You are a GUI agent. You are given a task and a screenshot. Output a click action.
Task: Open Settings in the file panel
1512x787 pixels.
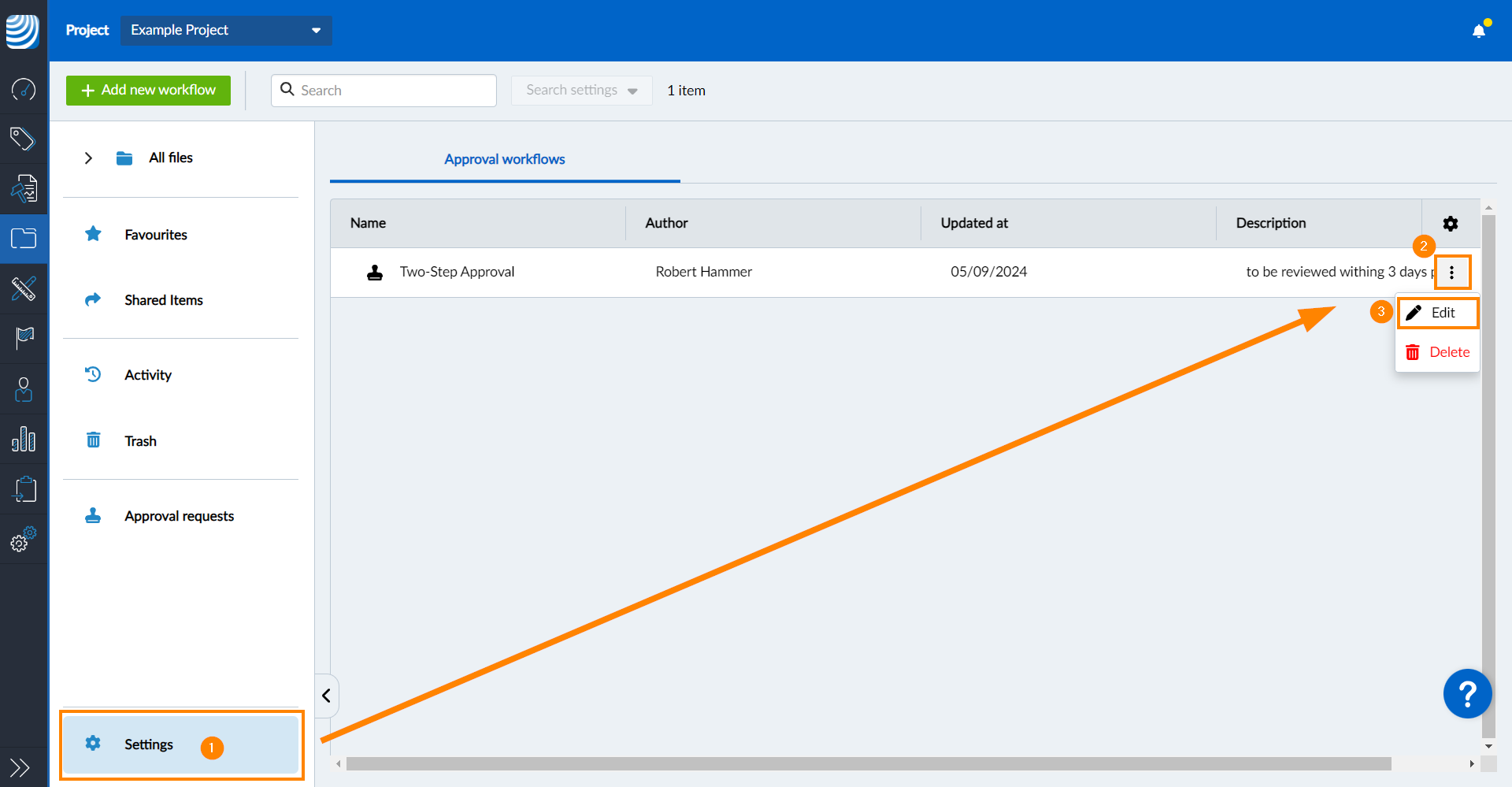tap(181, 744)
